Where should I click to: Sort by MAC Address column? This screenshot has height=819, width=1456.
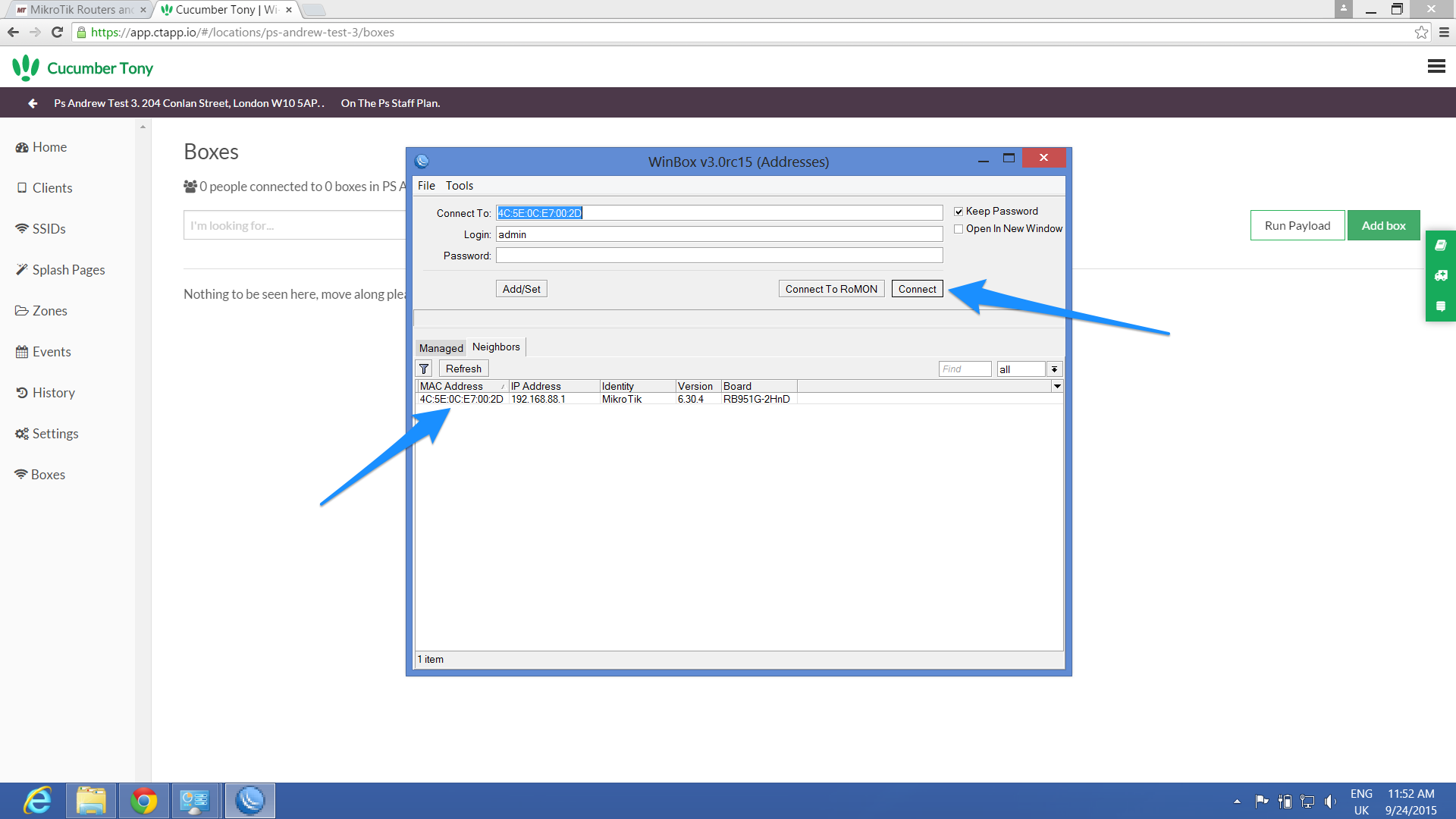[x=462, y=386]
